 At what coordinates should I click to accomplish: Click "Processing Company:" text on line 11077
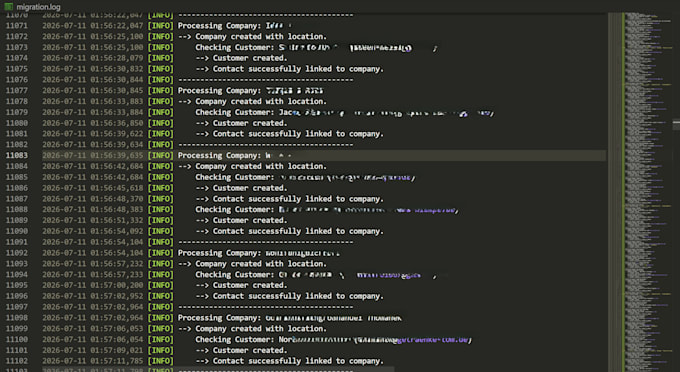click(x=219, y=91)
